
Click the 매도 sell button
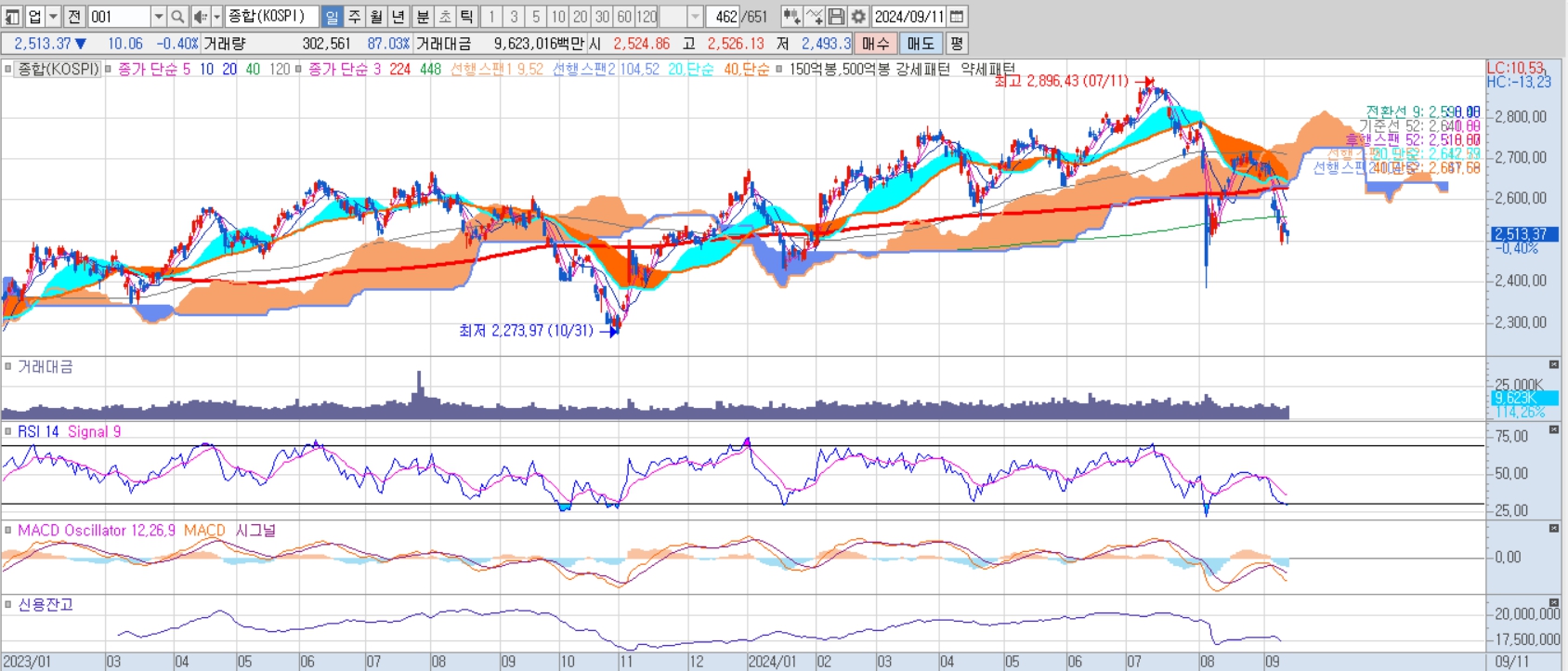(921, 44)
